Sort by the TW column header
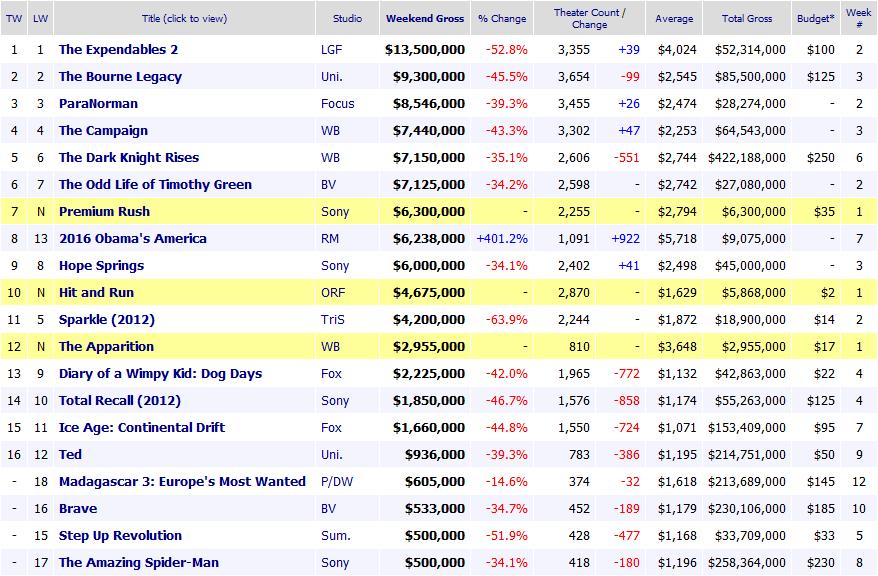This screenshot has width=878, height=576. coord(14,18)
